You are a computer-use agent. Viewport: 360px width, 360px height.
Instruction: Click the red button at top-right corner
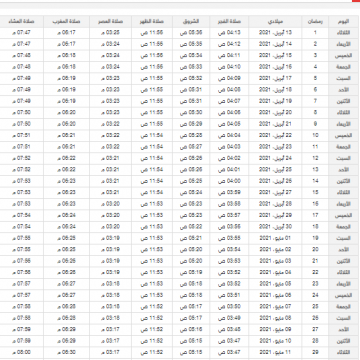(356, 1)
